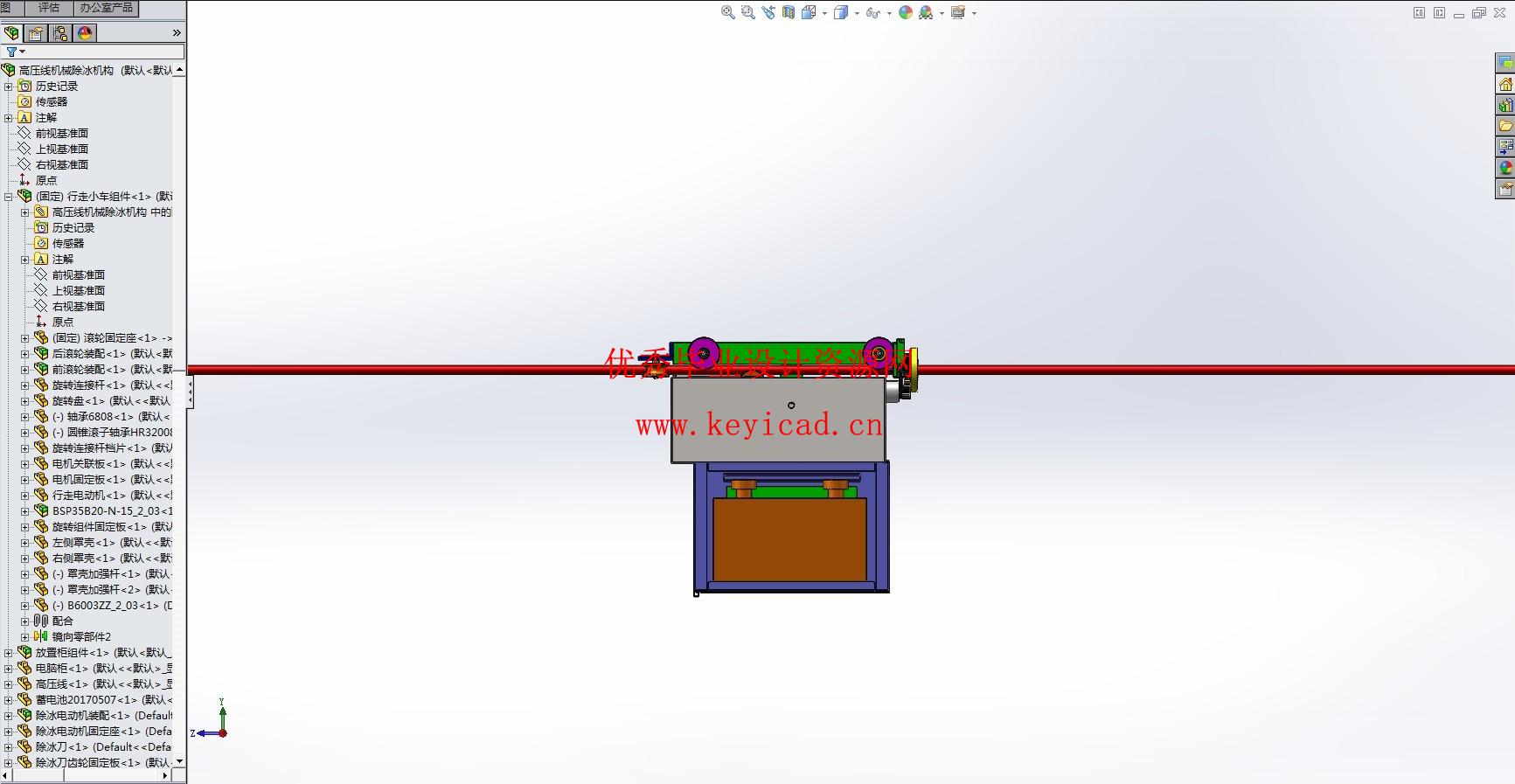The width and height of the screenshot is (1515, 784).
Task: Collapse the 行走小车组件 assembly node
Action: (x=9, y=197)
